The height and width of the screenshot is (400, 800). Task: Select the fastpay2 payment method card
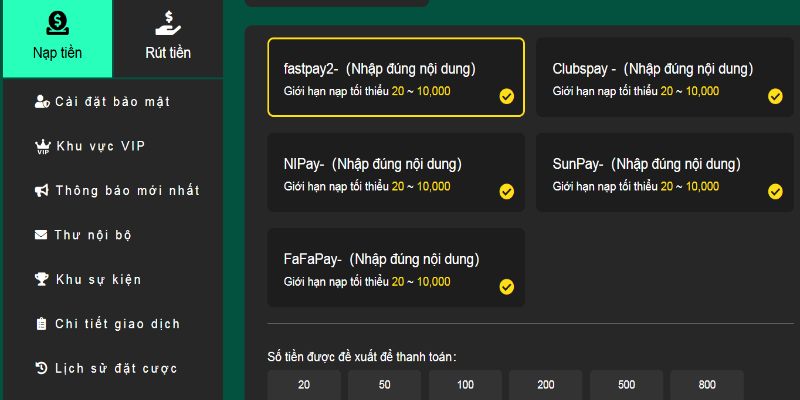tap(396, 77)
